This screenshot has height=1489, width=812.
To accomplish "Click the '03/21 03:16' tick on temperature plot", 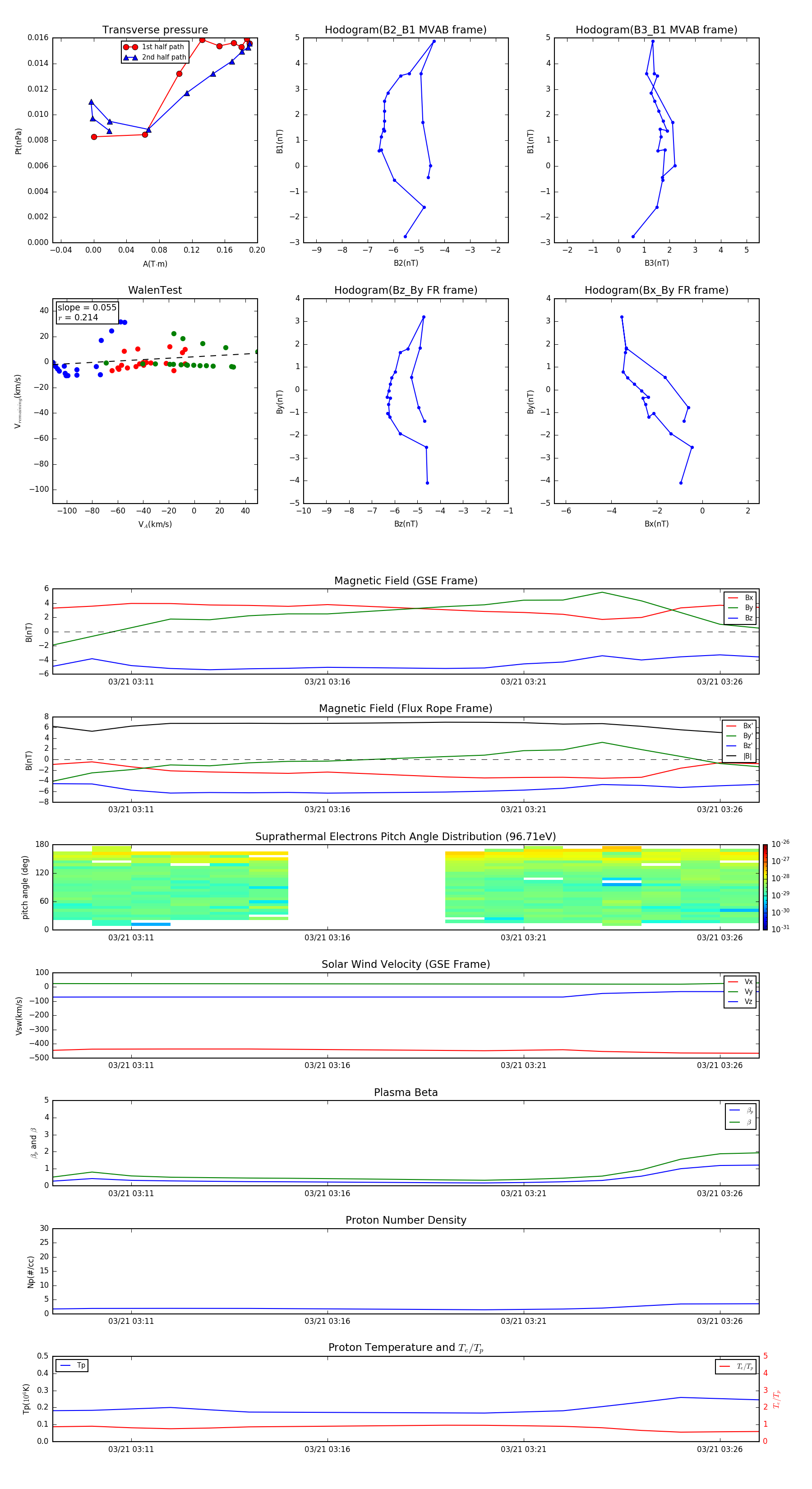I will click(x=327, y=1449).
